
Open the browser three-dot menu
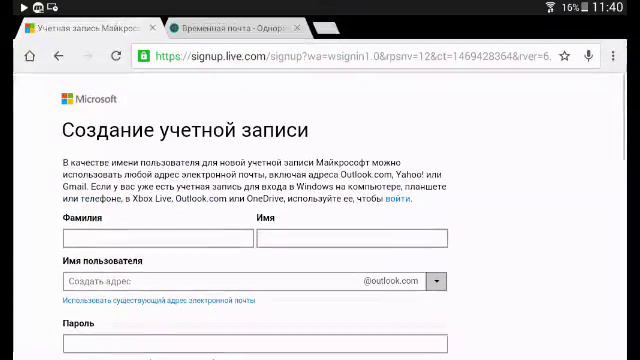pyautogui.click(x=613, y=56)
